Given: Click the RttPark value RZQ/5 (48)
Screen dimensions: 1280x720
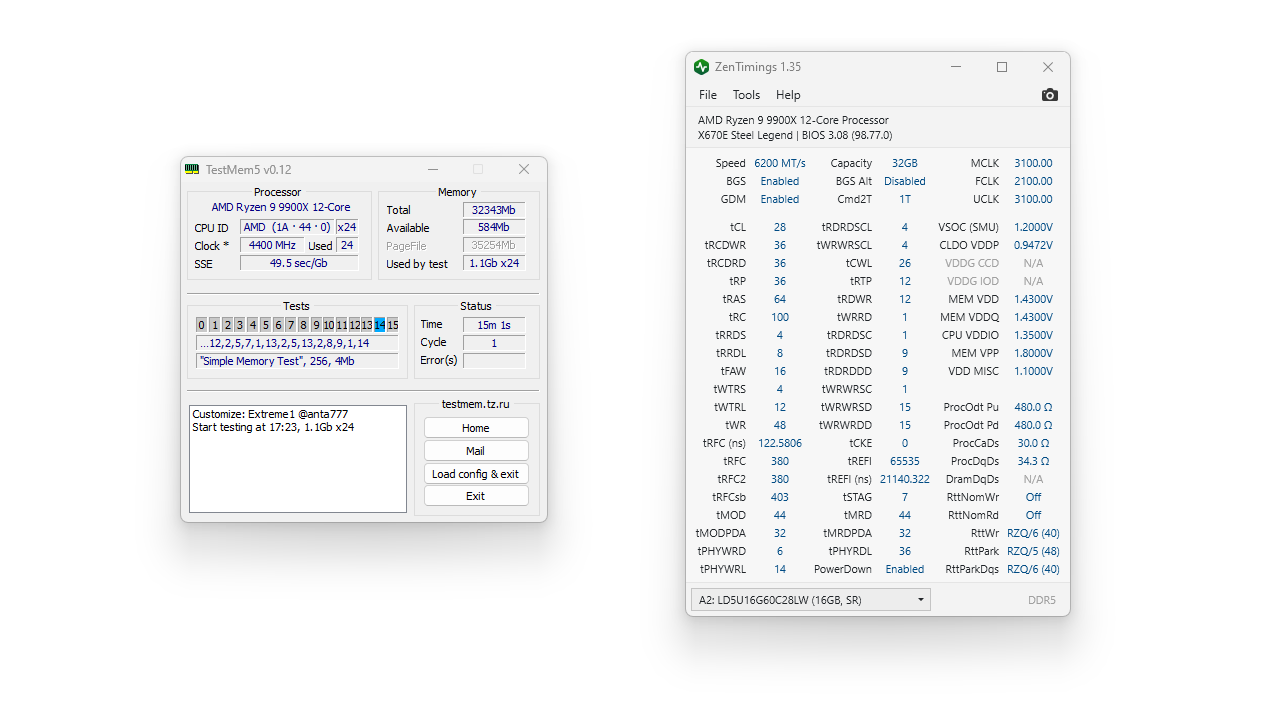Looking at the screenshot, I should pos(1033,551).
